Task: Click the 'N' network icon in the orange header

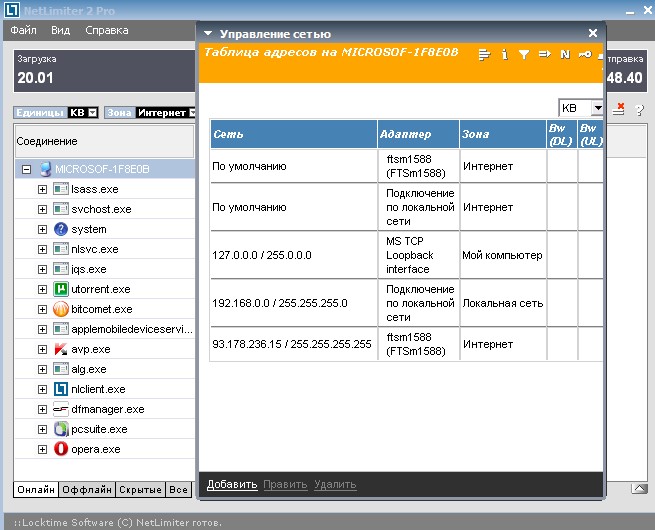Action: 565,54
